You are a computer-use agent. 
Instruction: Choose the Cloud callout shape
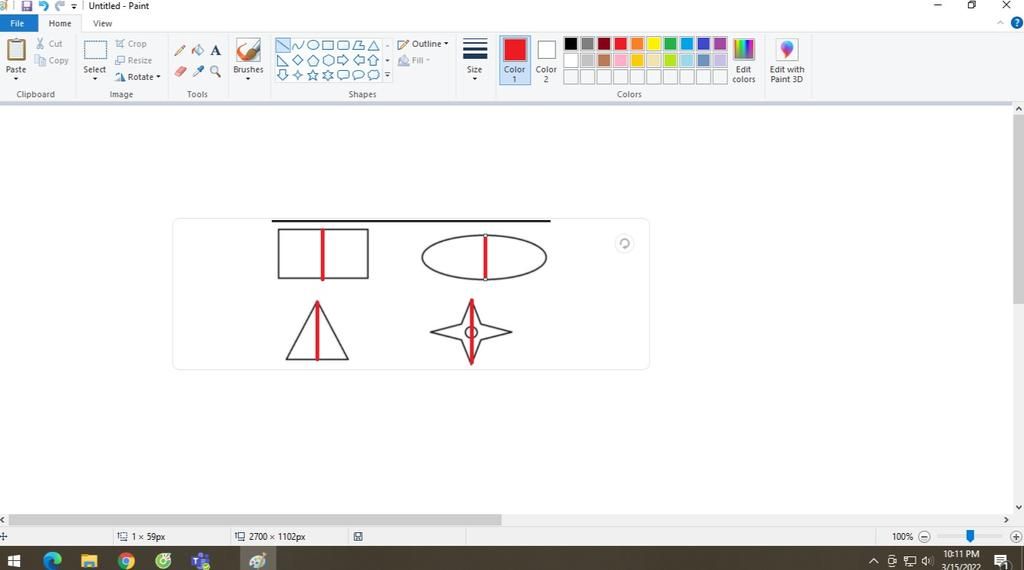(373, 75)
